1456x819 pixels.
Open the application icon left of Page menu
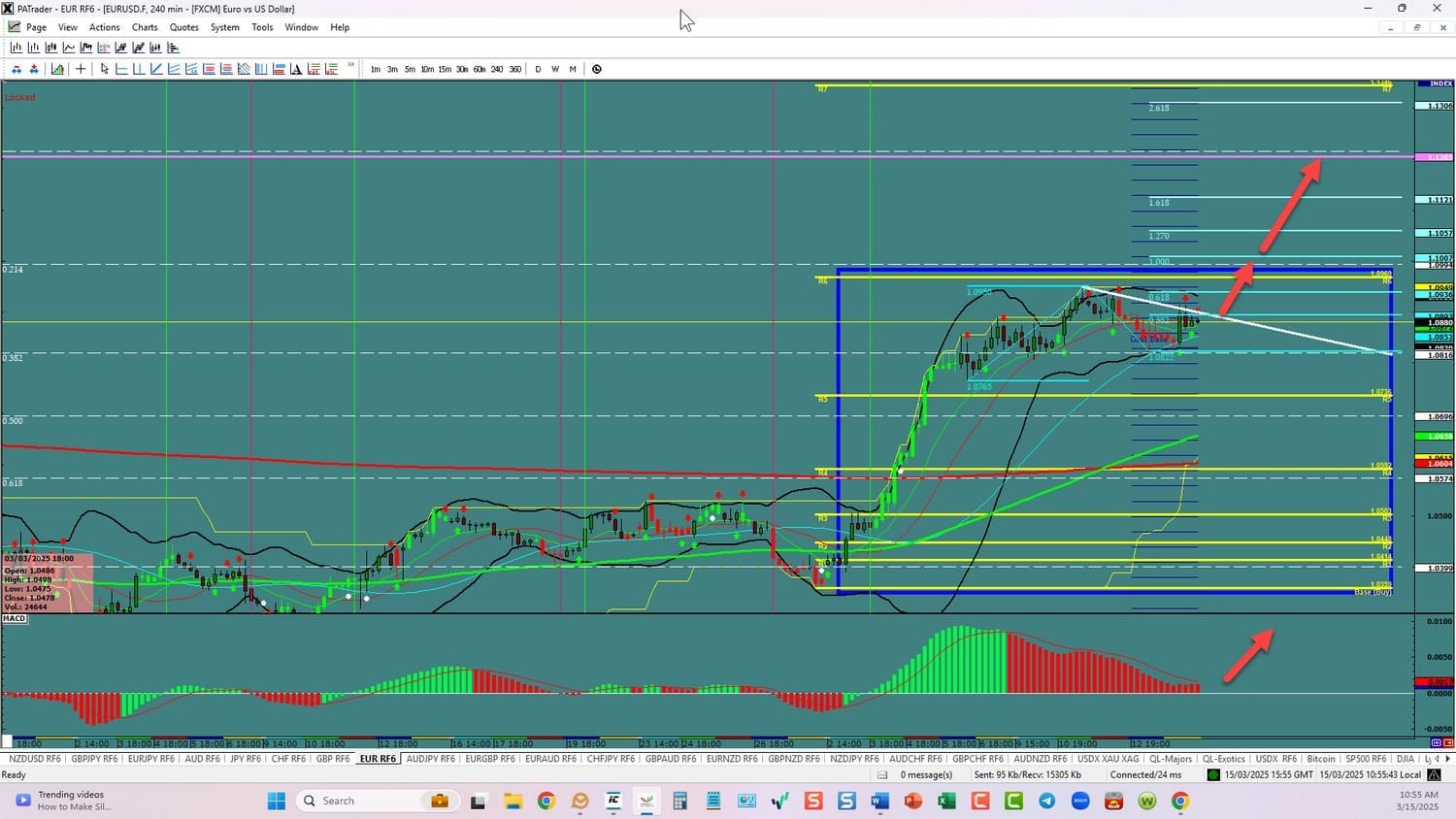[x=15, y=27]
